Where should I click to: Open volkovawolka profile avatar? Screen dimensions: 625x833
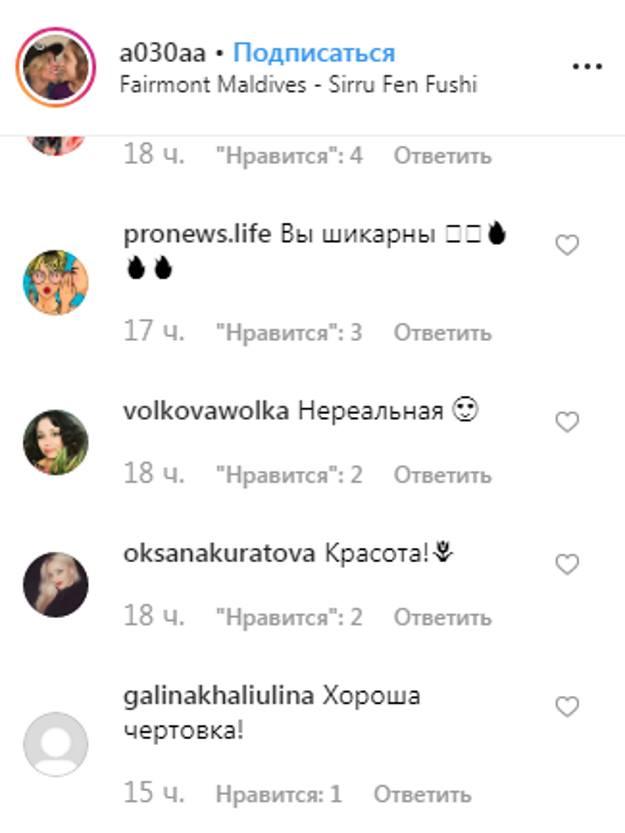(x=56, y=442)
